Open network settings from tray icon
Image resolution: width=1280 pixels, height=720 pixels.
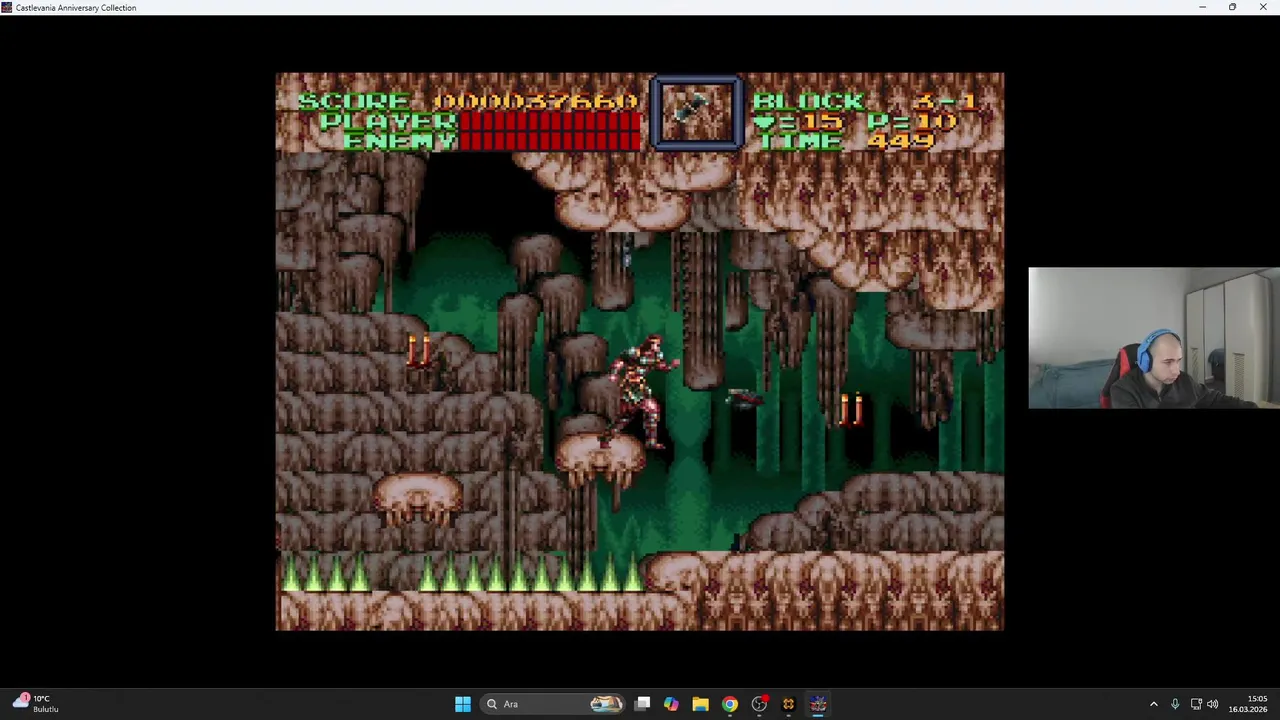click(1196, 704)
